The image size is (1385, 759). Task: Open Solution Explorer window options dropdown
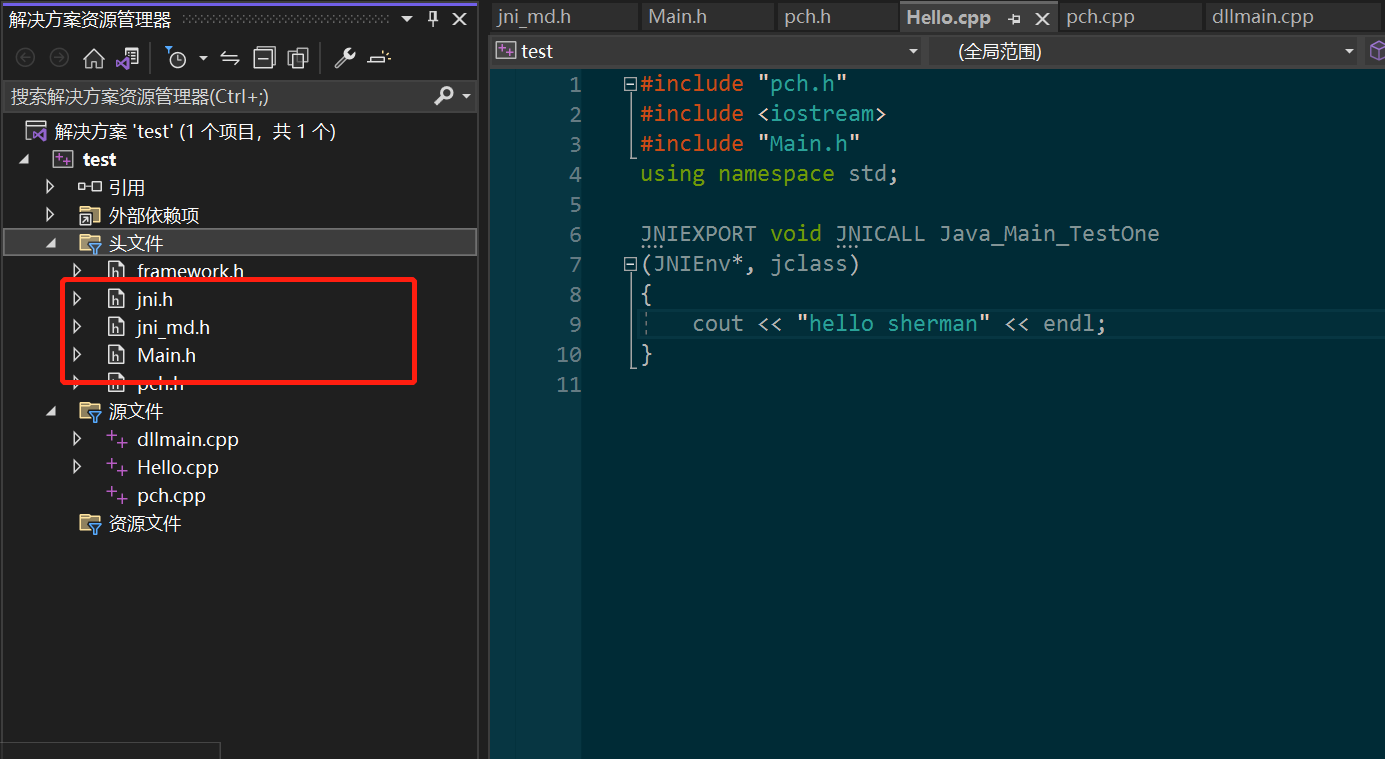coord(406,18)
